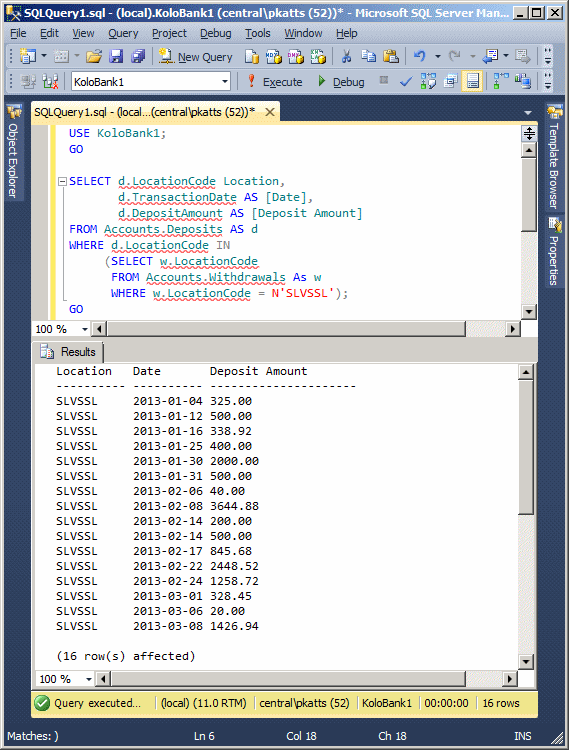The width and height of the screenshot is (569, 750).
Task: Click the Execute button
Action: 274,82
